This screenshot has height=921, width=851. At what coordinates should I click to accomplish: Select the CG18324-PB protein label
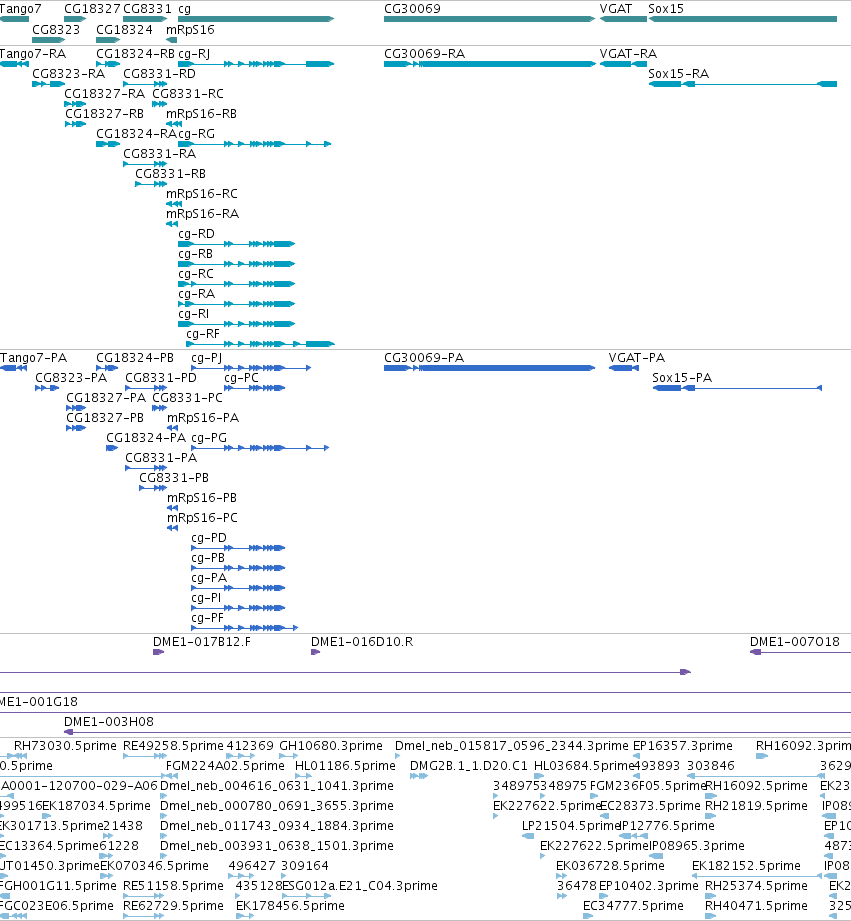pyautogui.click(x=135, y=358)
